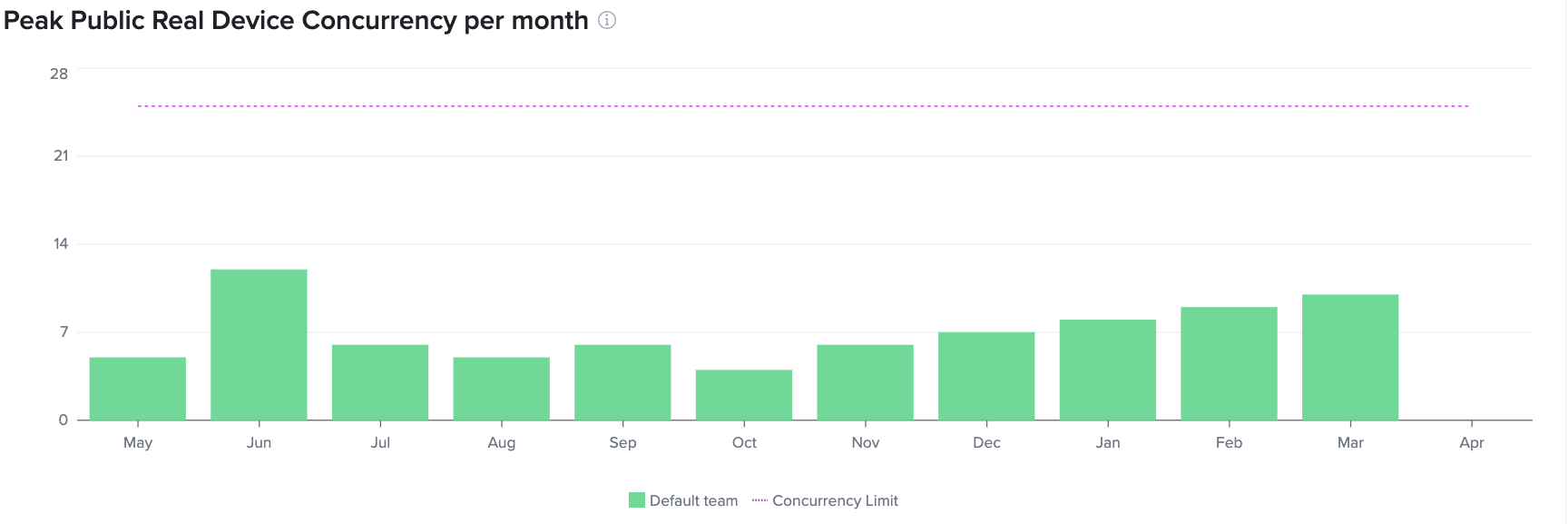The image size is (1568, 524).
Task: Click the Apr label on x-axis
Action: click(x=1472, y=442)
